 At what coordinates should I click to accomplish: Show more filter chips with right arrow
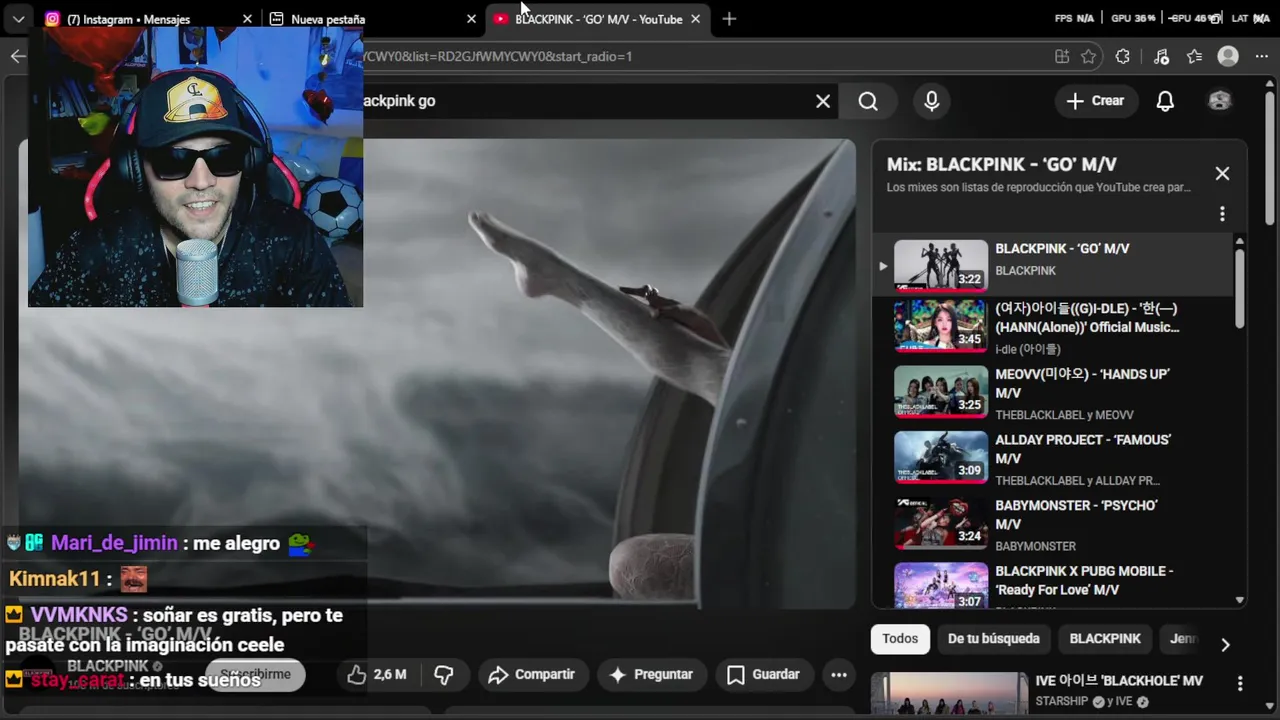click(x=1225, y=644)
